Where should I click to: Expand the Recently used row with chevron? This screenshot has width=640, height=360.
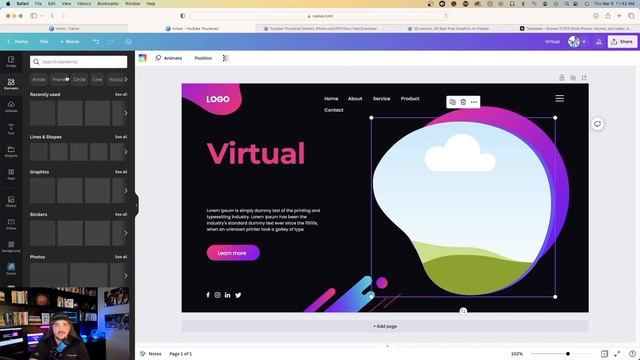click(126, 113)
